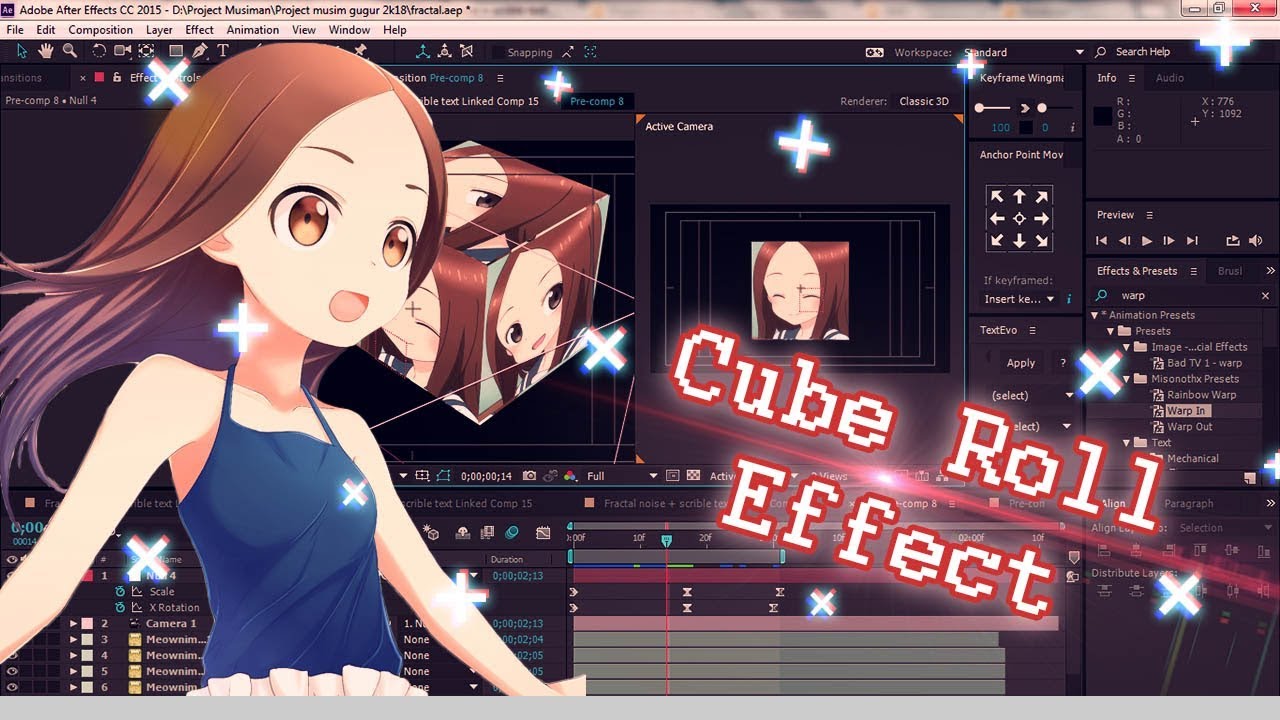
Task: Toggle Frame Blending switch in timeline
Action: [488, 533]
